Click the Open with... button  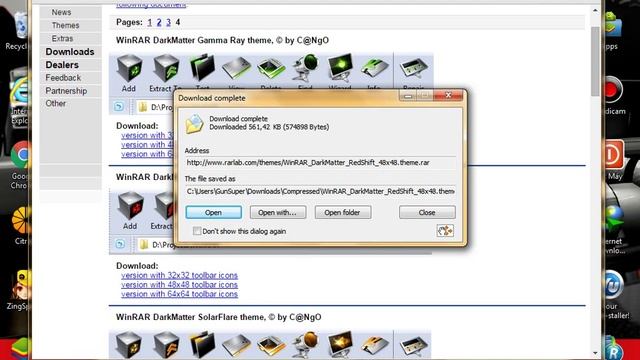click(278, 212)
